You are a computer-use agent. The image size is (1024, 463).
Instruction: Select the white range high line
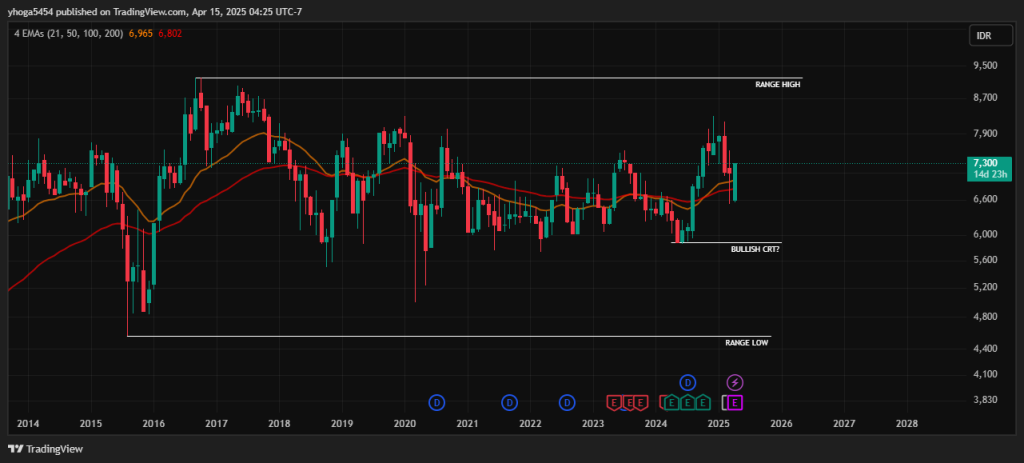498,78
